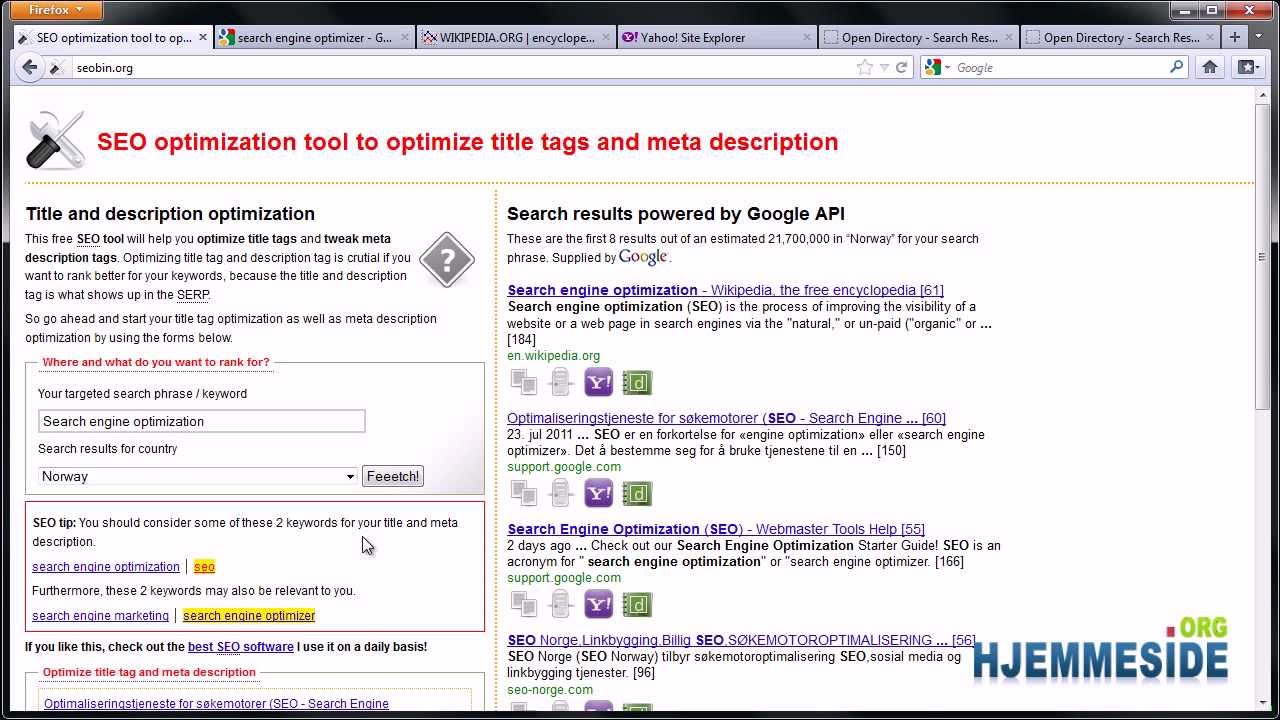Open the Webmaster Tools Help result title
Image resolution: width=1280 pixels, height=720 pixels.
click(x=716, y=529)
